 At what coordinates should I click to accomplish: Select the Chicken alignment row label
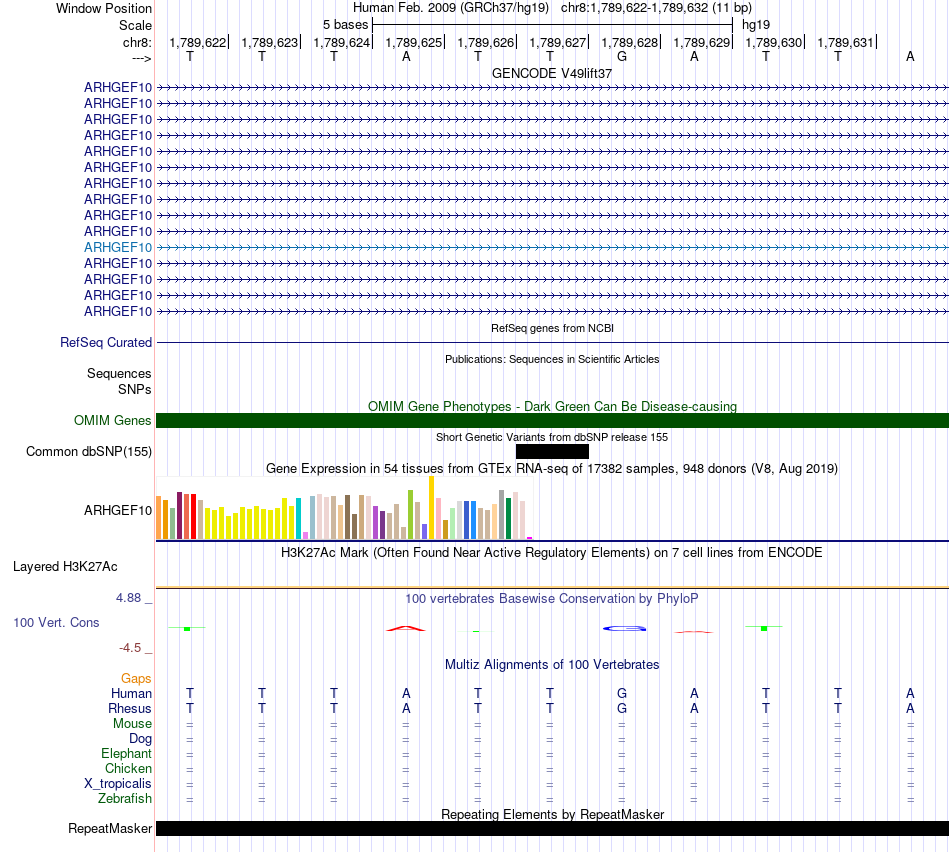tap(128, 768)
